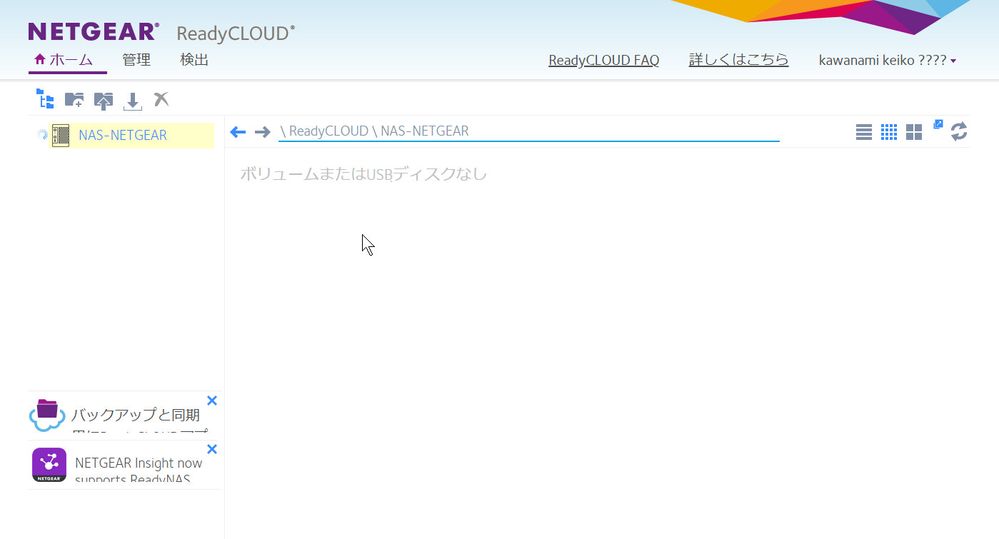The height and width of the screenshot is (539, 999).
Task: Click the NETGEAR logo
Action: click(x=94, y=31)
